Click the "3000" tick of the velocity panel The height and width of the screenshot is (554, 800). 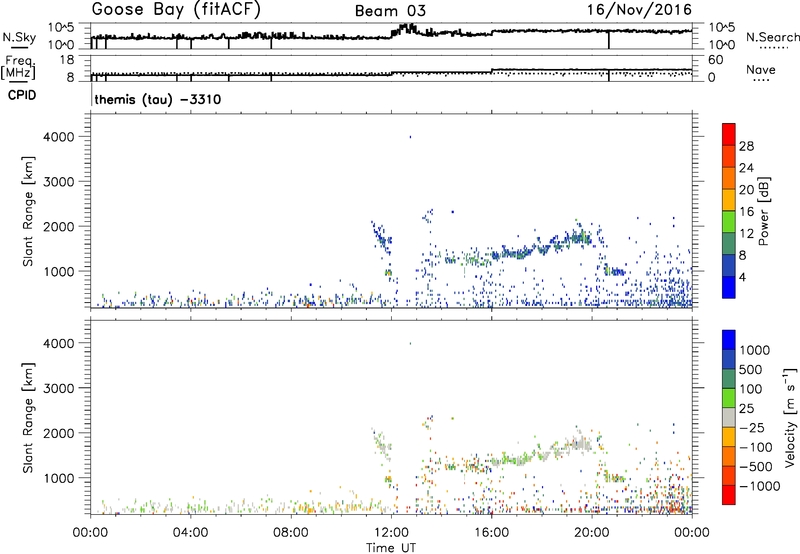coord(59,388)
